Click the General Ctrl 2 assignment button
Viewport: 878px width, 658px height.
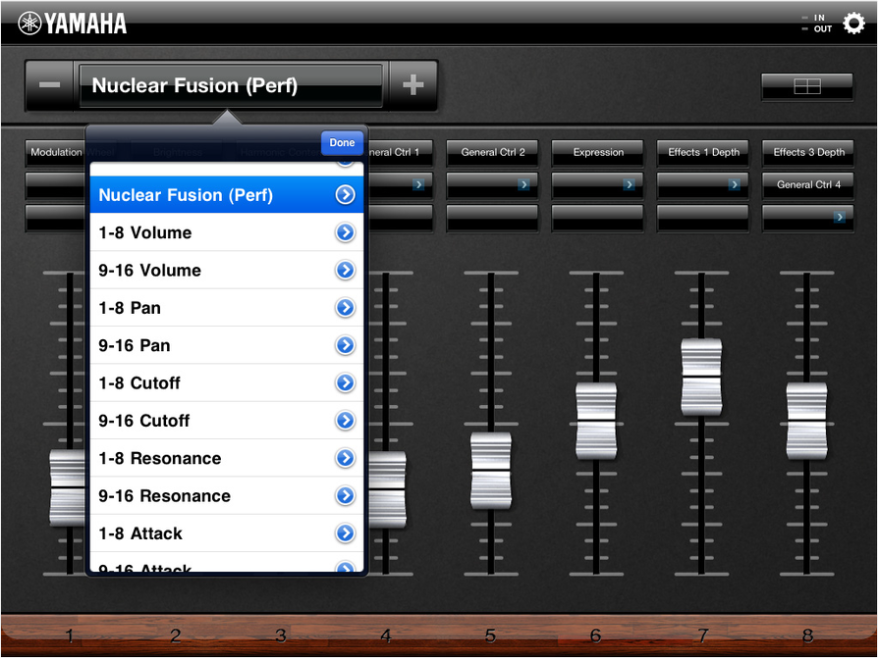click(492, 152)
